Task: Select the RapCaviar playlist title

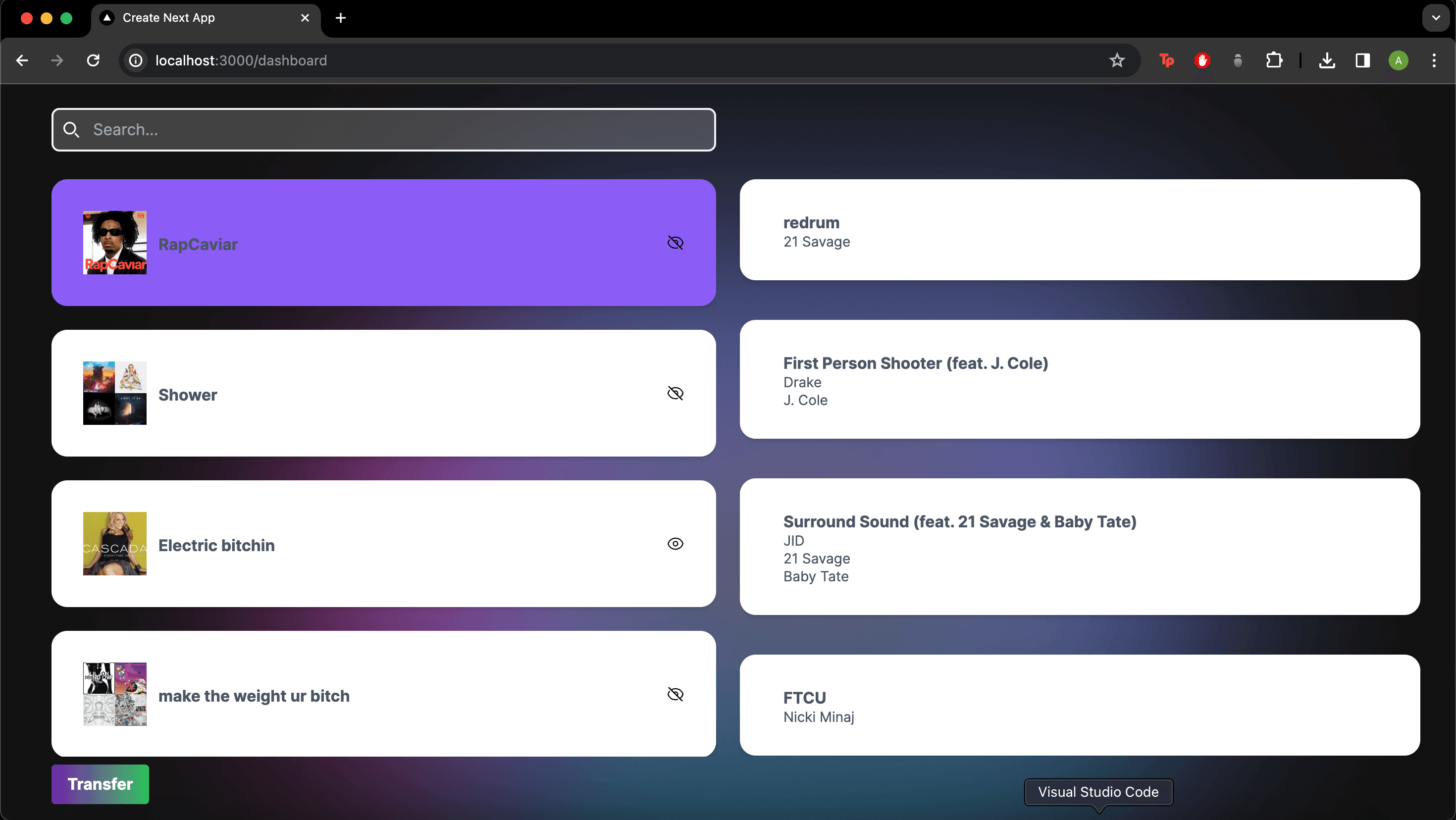Action: (198, 244)
